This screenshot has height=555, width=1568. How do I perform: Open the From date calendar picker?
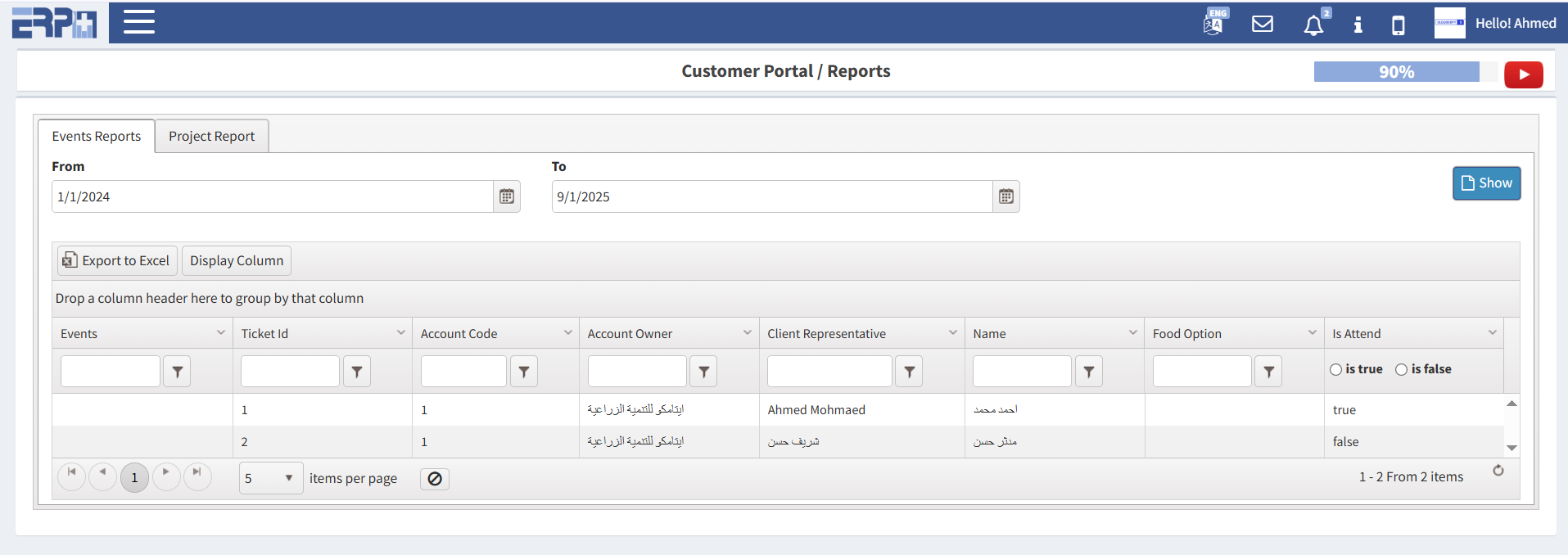coord(507,196)
